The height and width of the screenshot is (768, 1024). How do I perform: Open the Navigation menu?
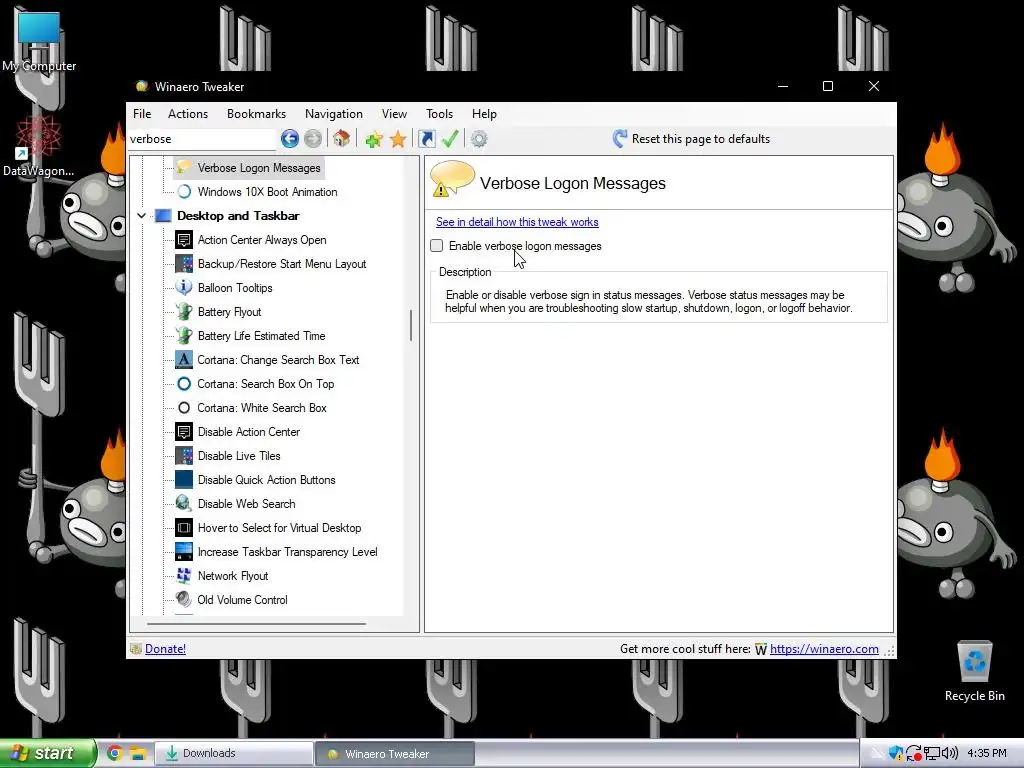[x=334, y=114]
